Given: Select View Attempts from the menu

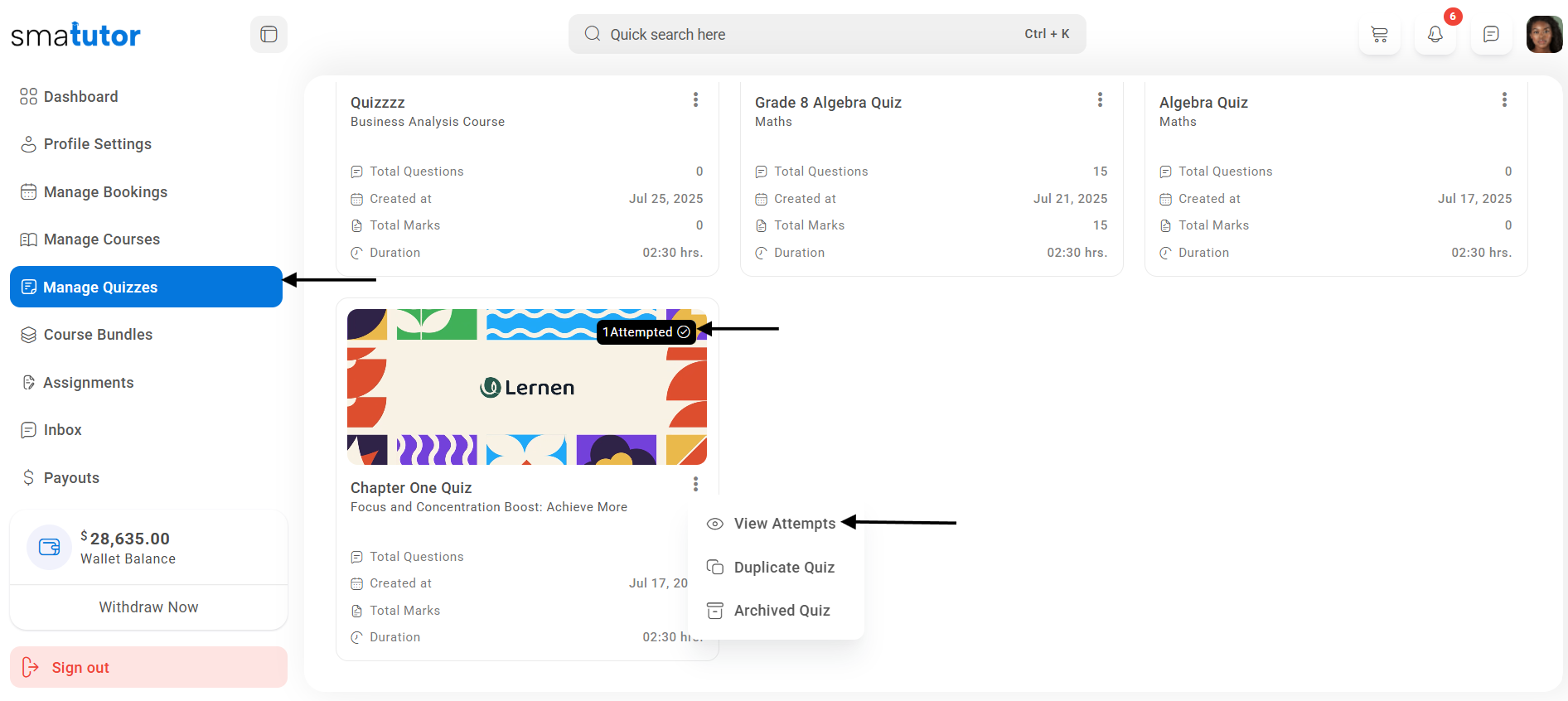Looking at the screenshot, I should click(x=784, y=524).
